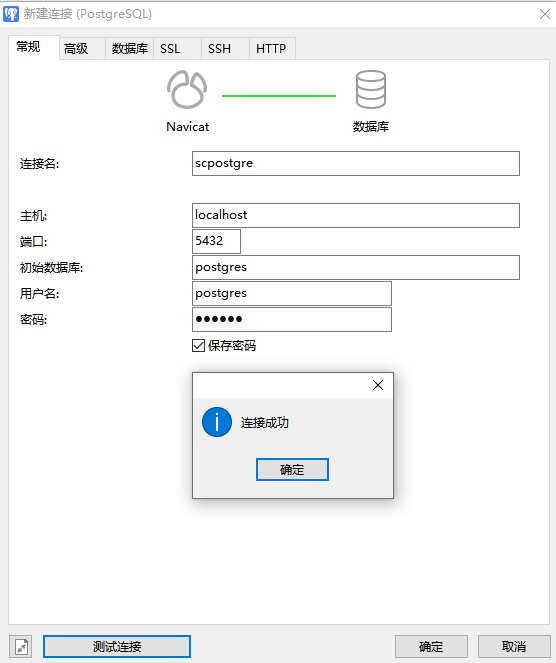Click the 主机 field showing localhost

(x=356, y=215)
